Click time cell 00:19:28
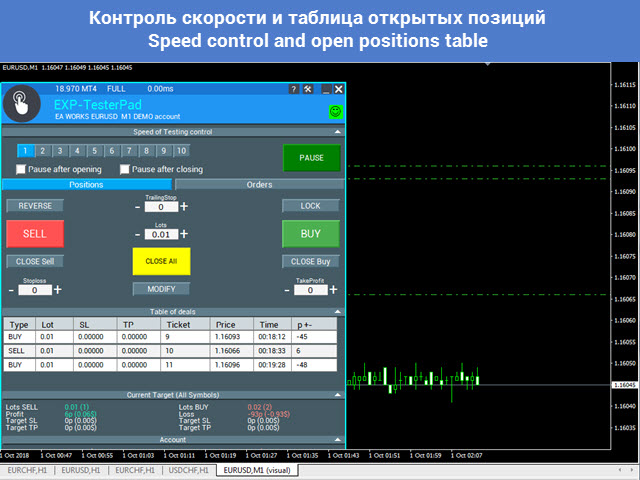The image size is (640, 480). tap(272, 365)
